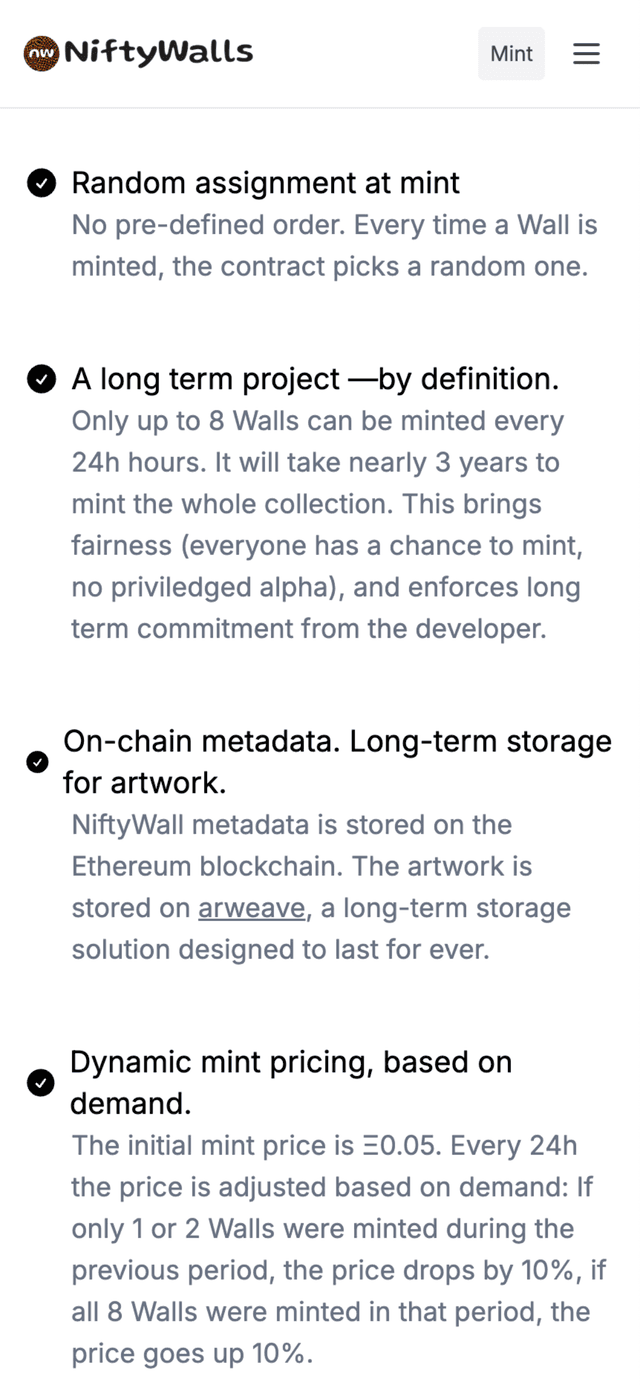640x1385 pixels.
Task: Select the nw emblem in the header
Action: click(x=40, y=52)
